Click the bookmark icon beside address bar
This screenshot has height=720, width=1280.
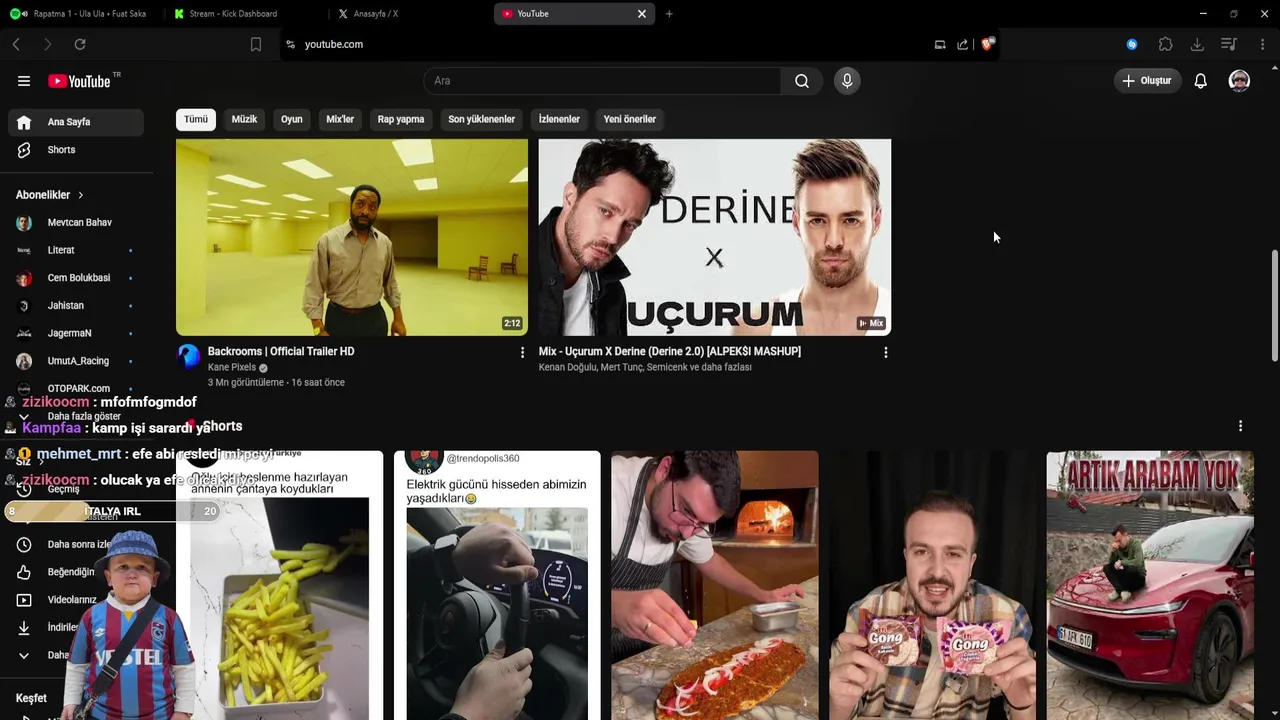coord(256,44)
